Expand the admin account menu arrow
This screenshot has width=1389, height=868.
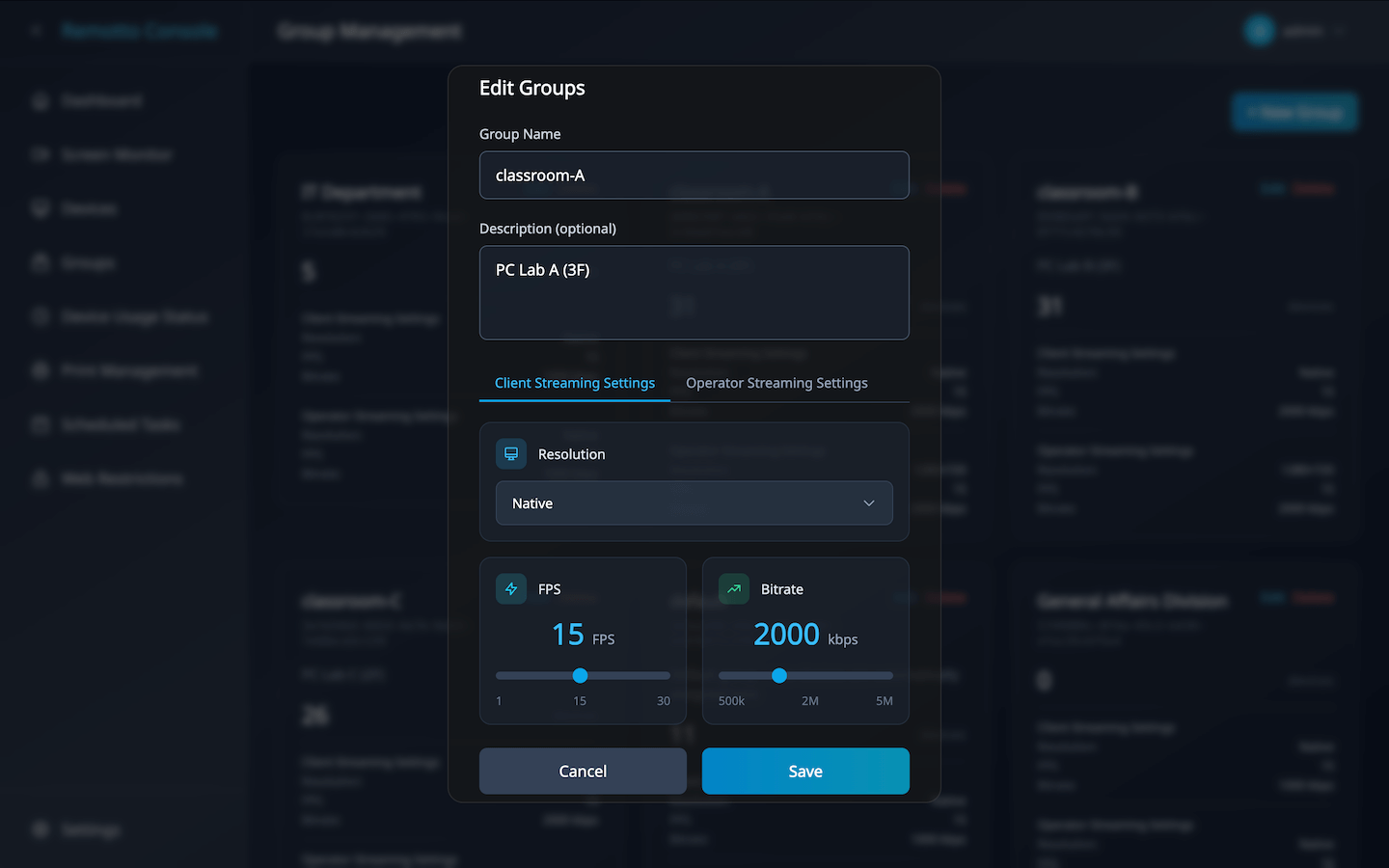pos(1340,32)
